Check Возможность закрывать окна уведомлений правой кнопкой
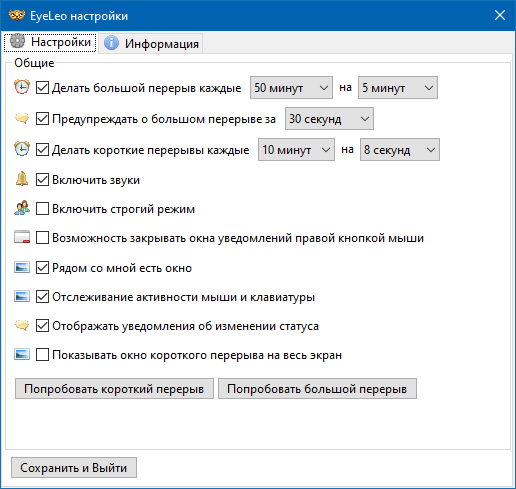 click(42, 238)
